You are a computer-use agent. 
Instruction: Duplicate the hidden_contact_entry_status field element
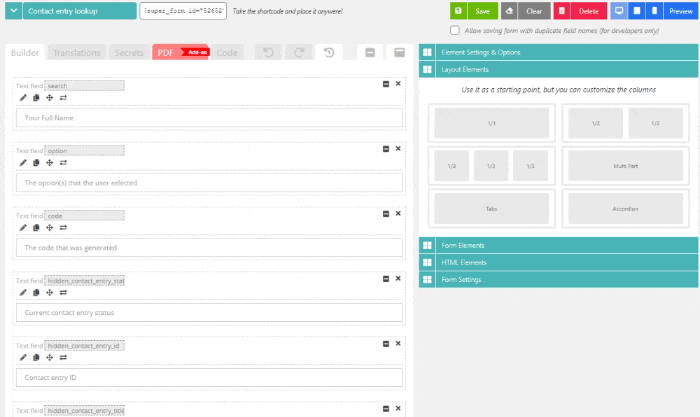click(x=36, y=293)
